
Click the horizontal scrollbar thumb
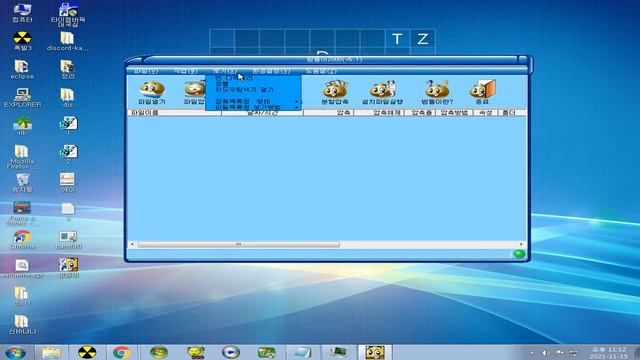(x=239, y=244)
